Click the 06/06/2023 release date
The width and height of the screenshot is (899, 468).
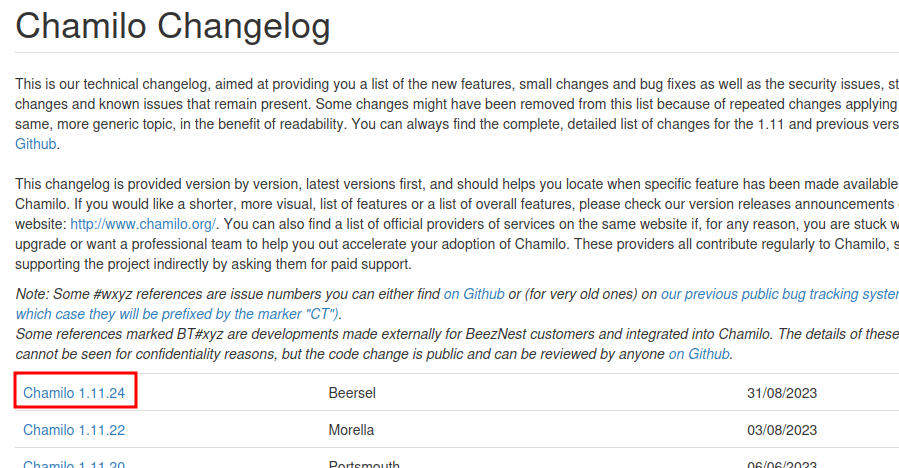point(781,464)
